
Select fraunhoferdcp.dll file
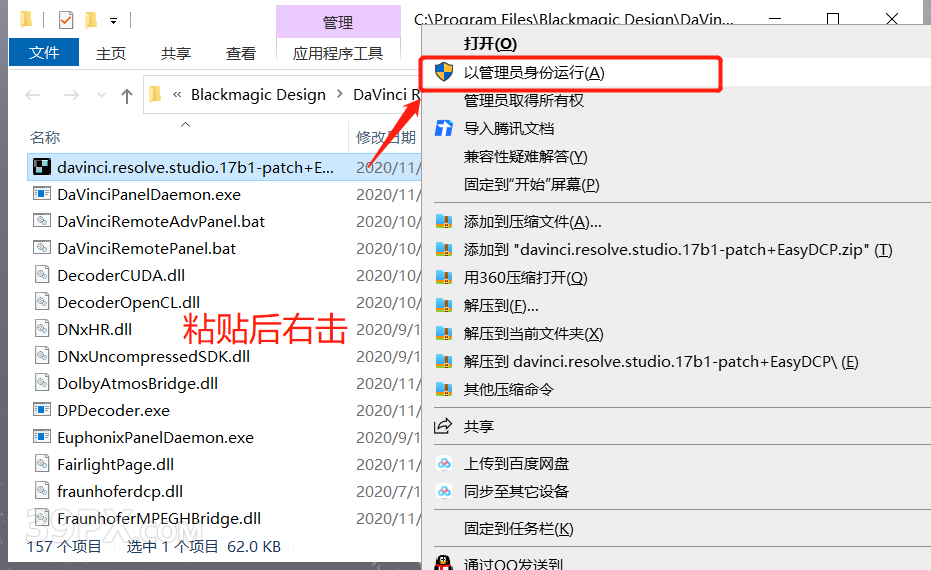[x=120, y=492]
